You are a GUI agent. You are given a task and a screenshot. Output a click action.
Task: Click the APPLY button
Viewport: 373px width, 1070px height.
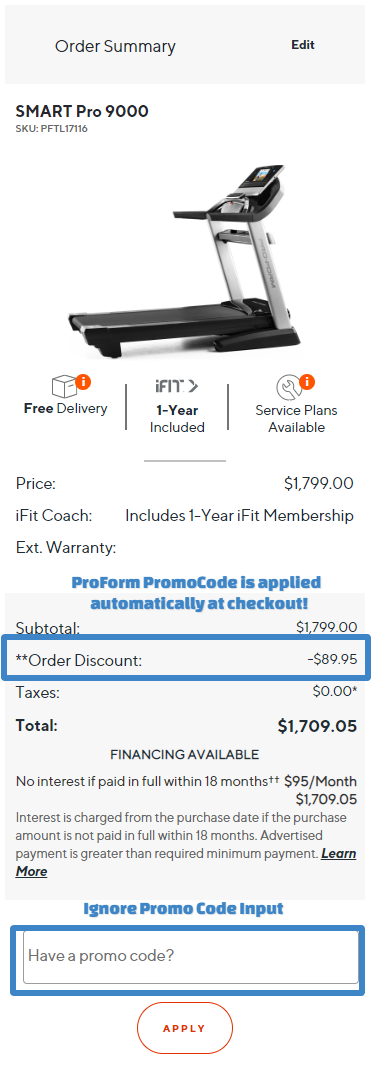tap(185, 1028)
